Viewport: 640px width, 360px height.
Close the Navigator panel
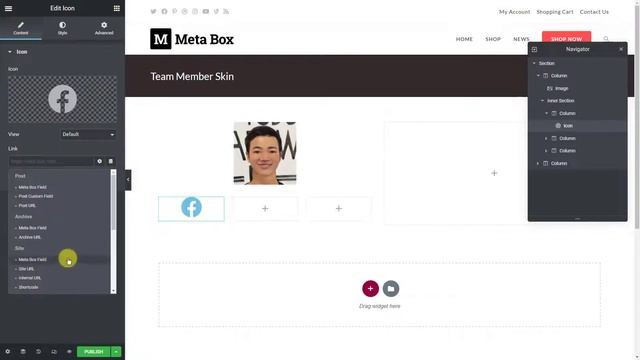(x=621, y=49)
